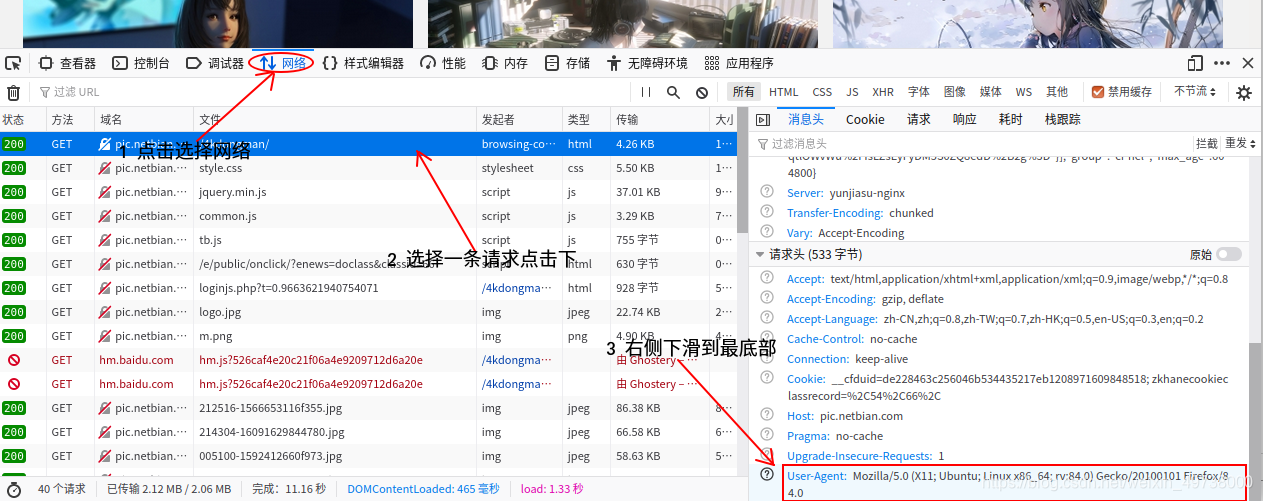This screenshot has height=501, width=1263.
Task: Click help icon beside User-Agent header
Action: tap(767, 475)
